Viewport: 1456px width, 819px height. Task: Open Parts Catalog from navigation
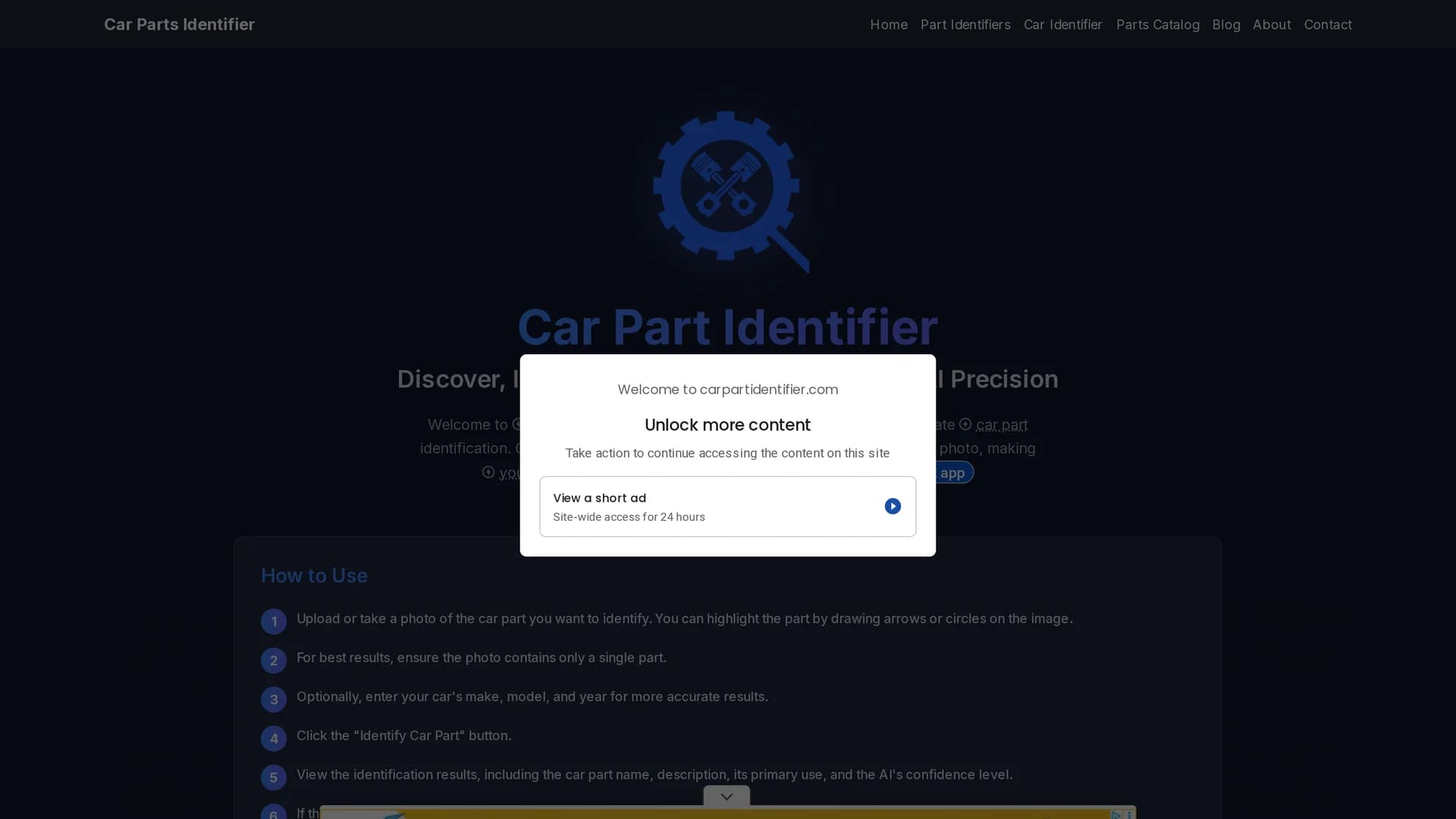click(1157, 24)
